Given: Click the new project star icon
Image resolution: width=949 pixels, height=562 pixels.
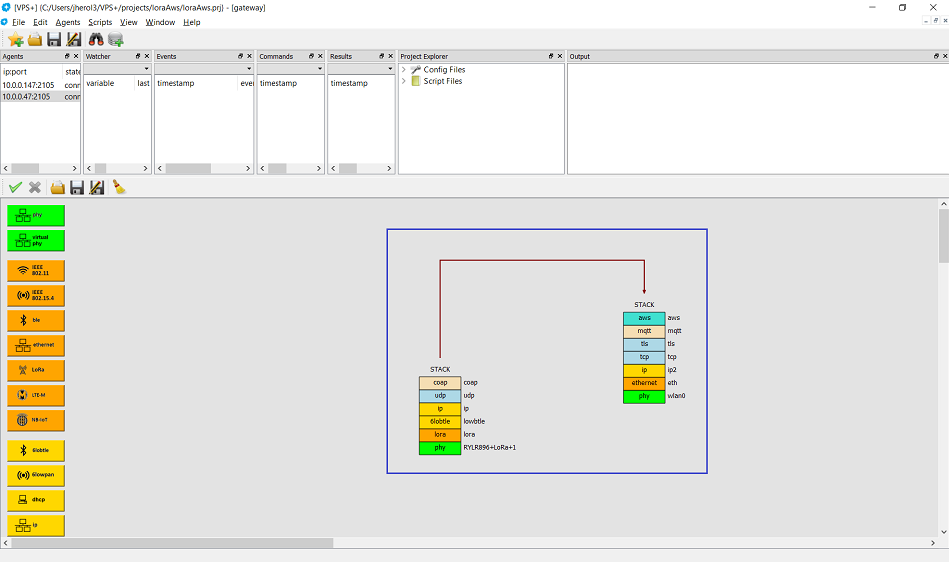Looking at the screenshot, I should pyautogui.click(x=16, y=39).
